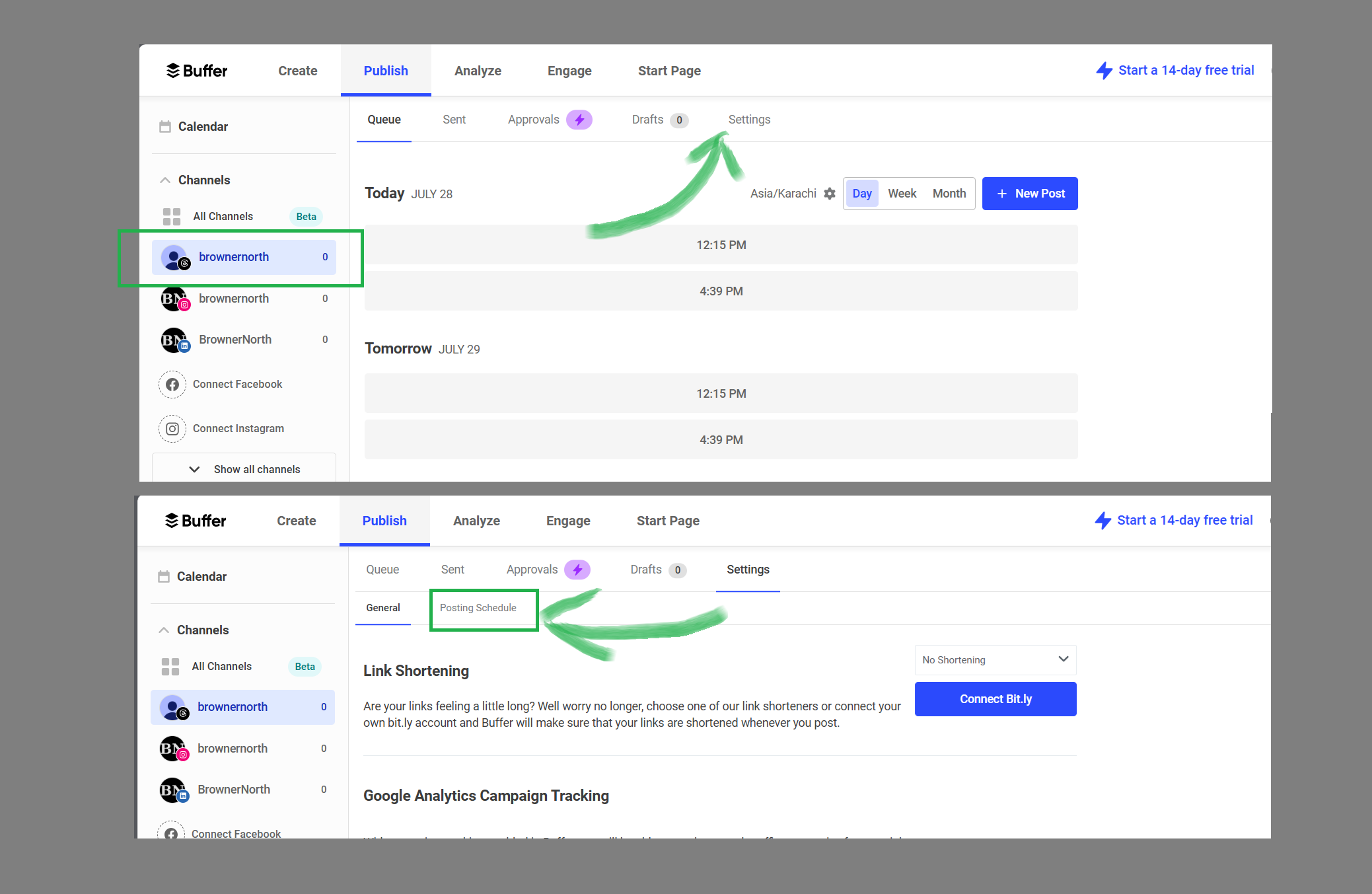Switch to the Week view
The width and height of the screenshot is (1372, 894).
click(902, 194)
